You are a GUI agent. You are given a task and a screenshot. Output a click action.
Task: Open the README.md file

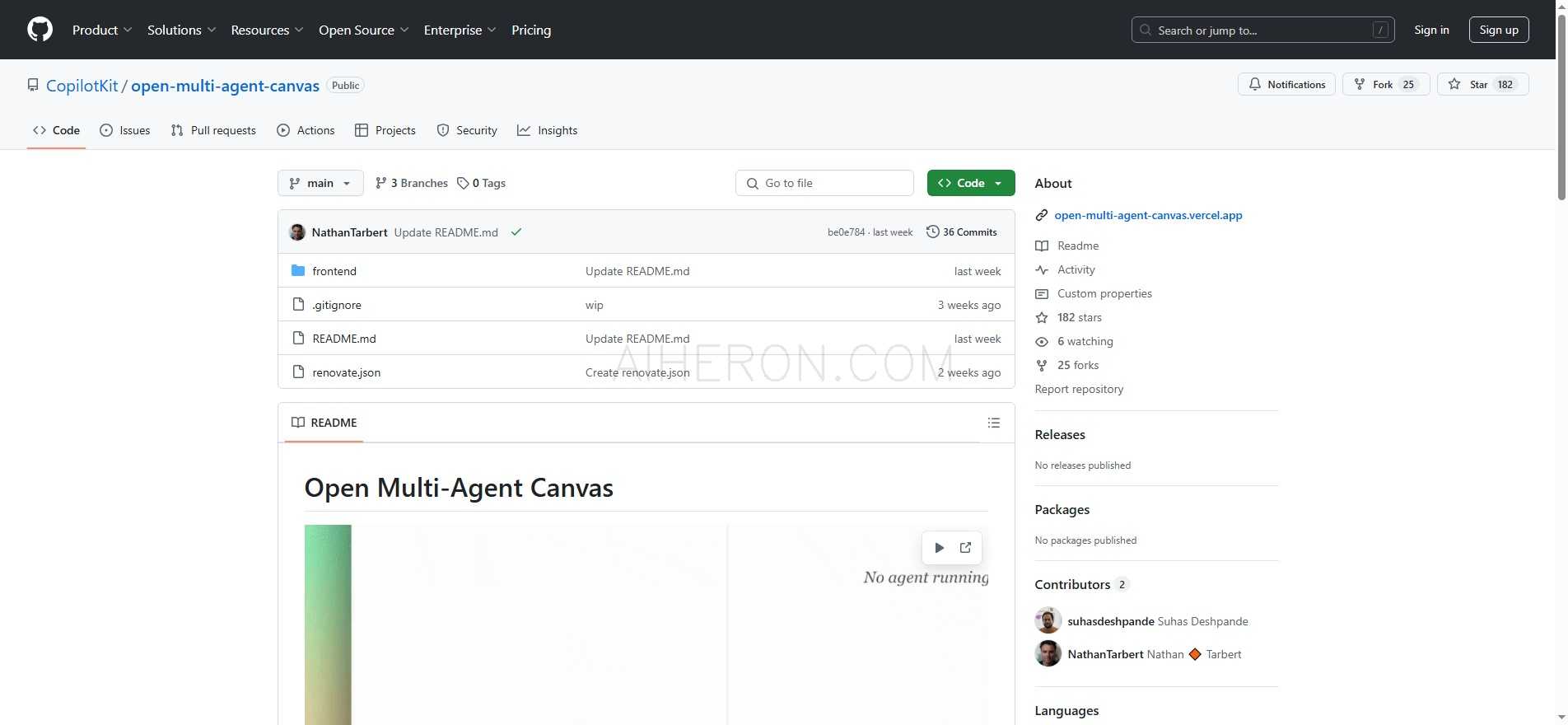coord(344,339)
